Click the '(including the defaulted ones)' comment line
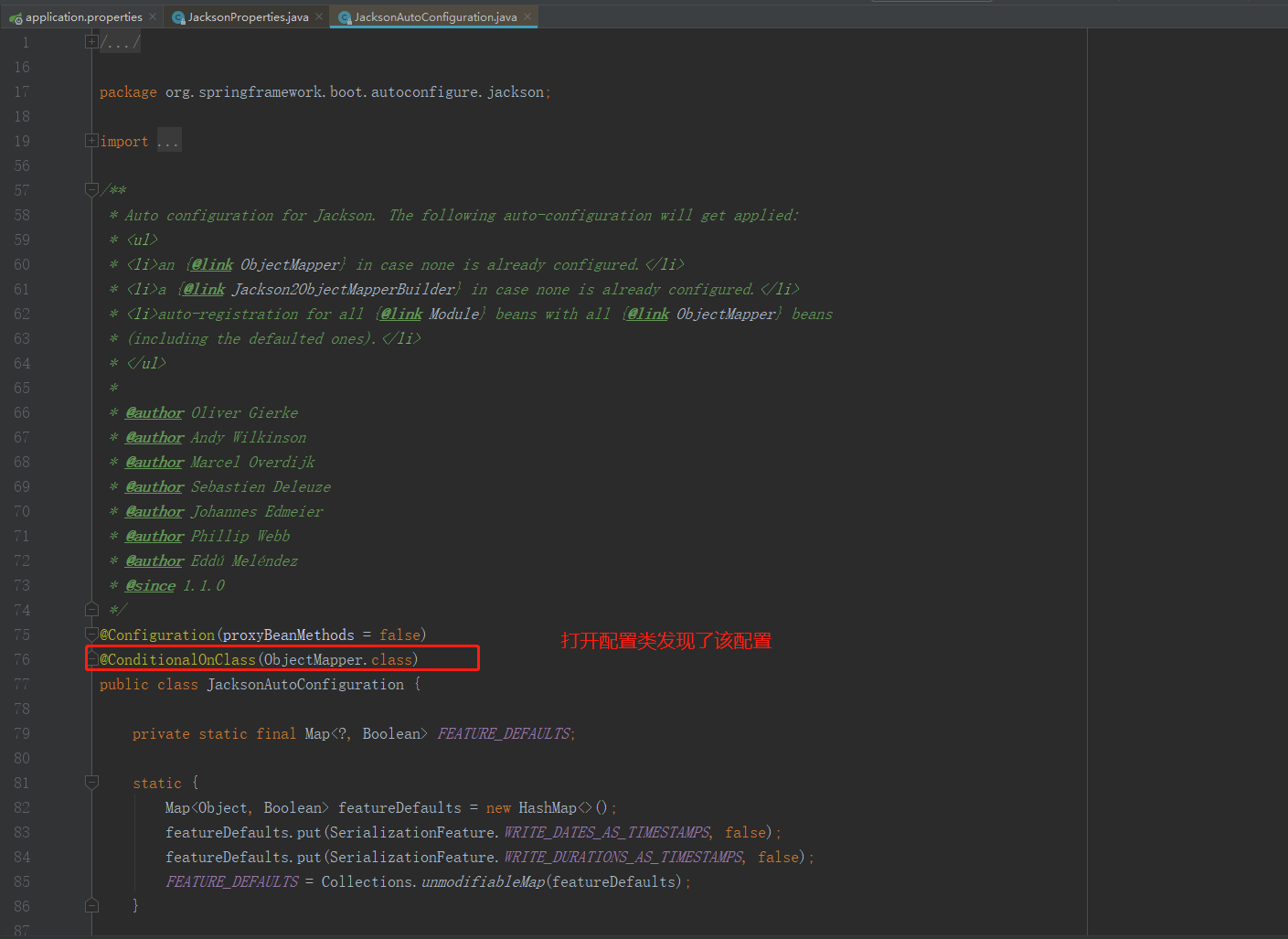Image resolution: width=1288 pixels, height=939 pixels. click(x=251, y=338)
